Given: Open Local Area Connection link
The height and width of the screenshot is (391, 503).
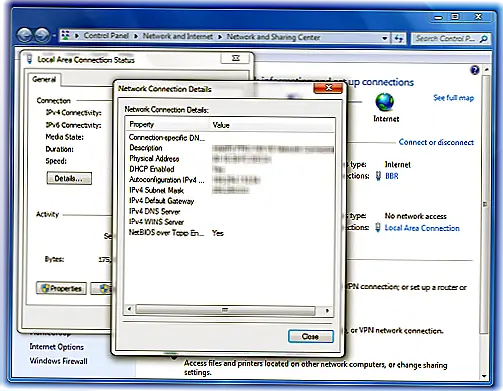Looking at the screenshot, I should [422, 228].
